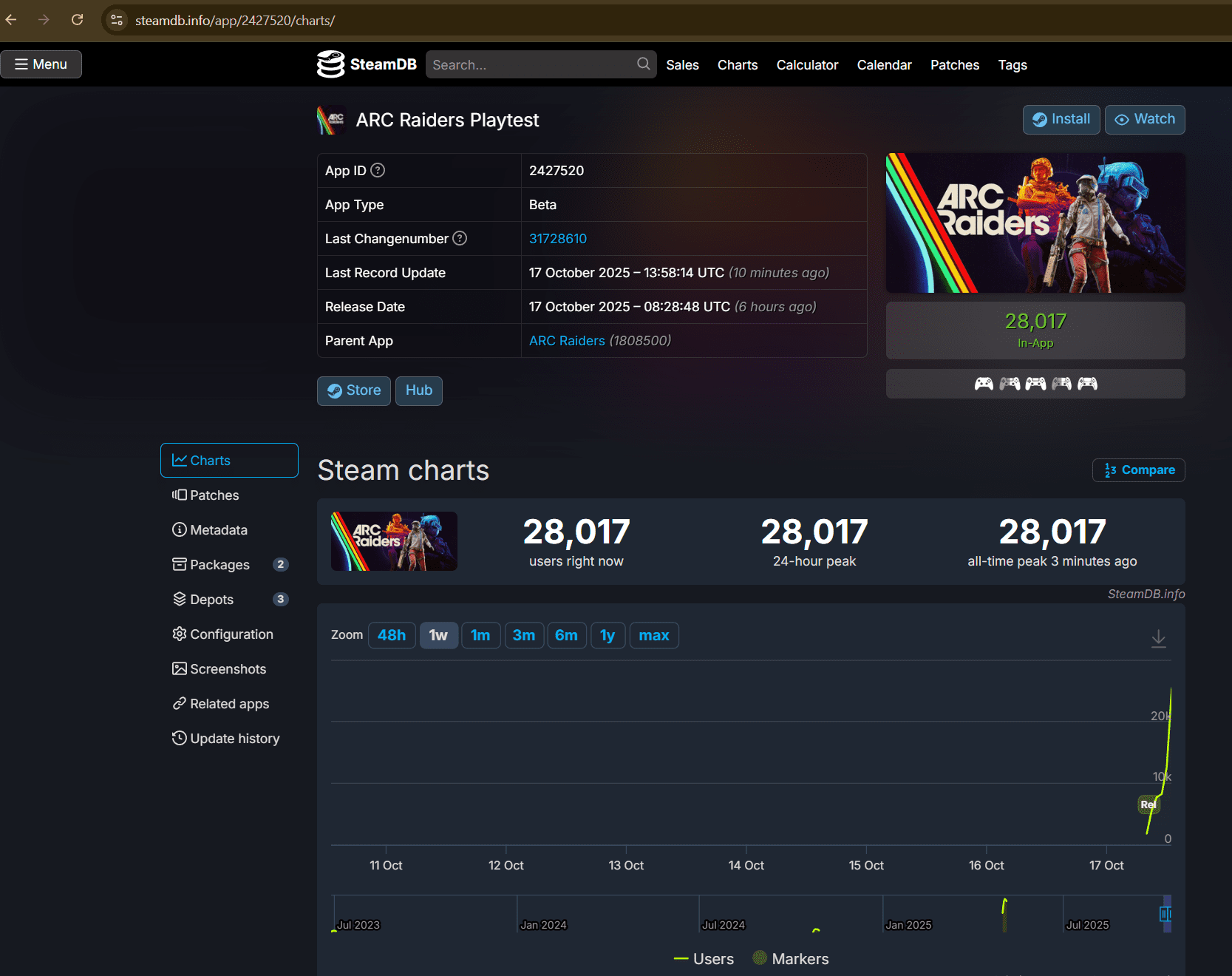Click the App ID help icon

(x=378, y=170)
